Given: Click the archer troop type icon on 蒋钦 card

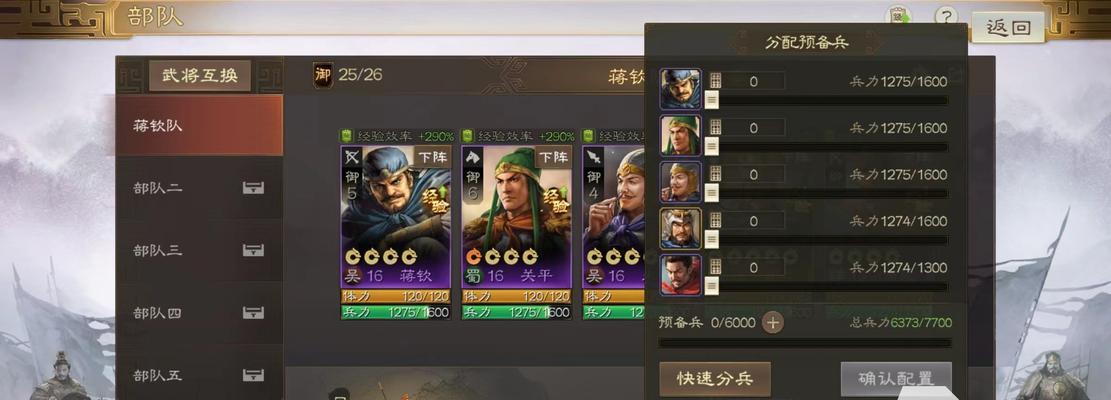Looking at the screenshot, I should click(x=352, y=156).
